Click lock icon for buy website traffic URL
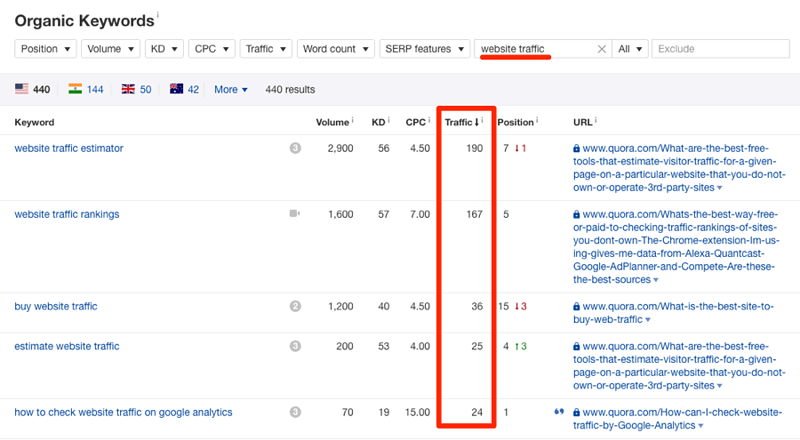The image size is (800, 440). [x=577, y=306]
